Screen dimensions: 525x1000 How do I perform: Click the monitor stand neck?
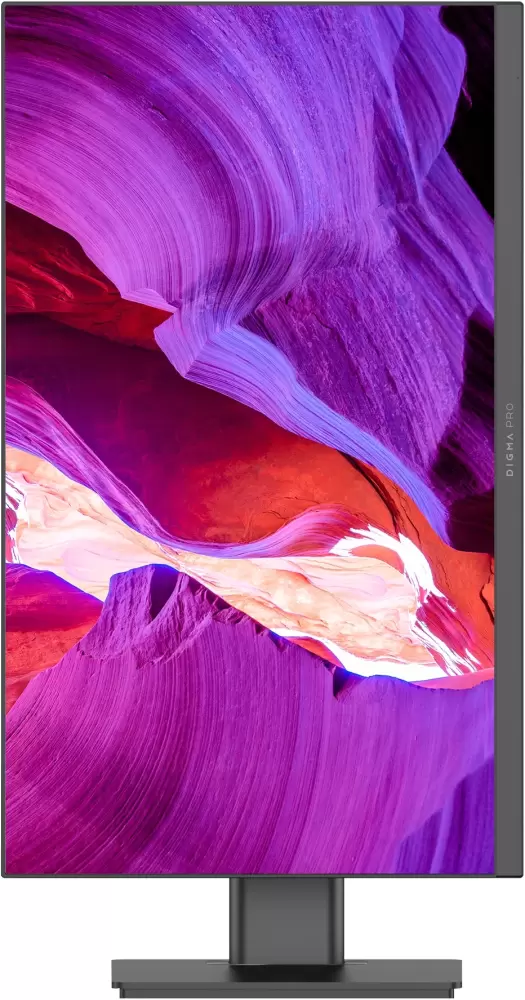(286, 918)
